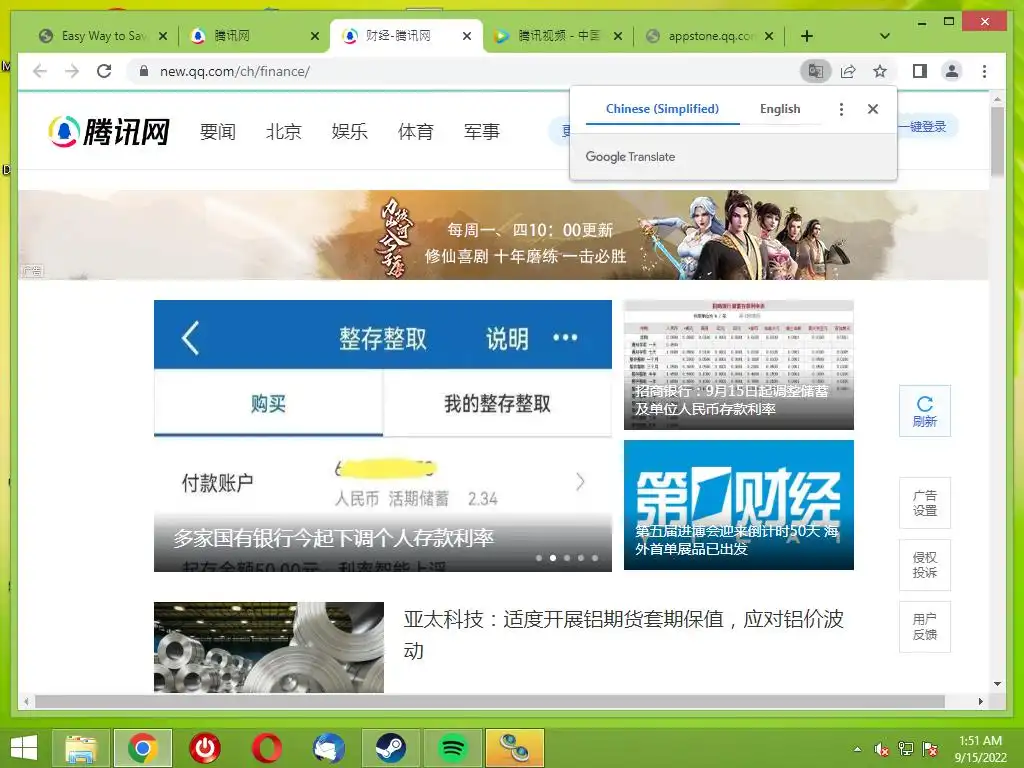Click the browser forward arrow
1024x768 pixels.
(x=72, y=71)
